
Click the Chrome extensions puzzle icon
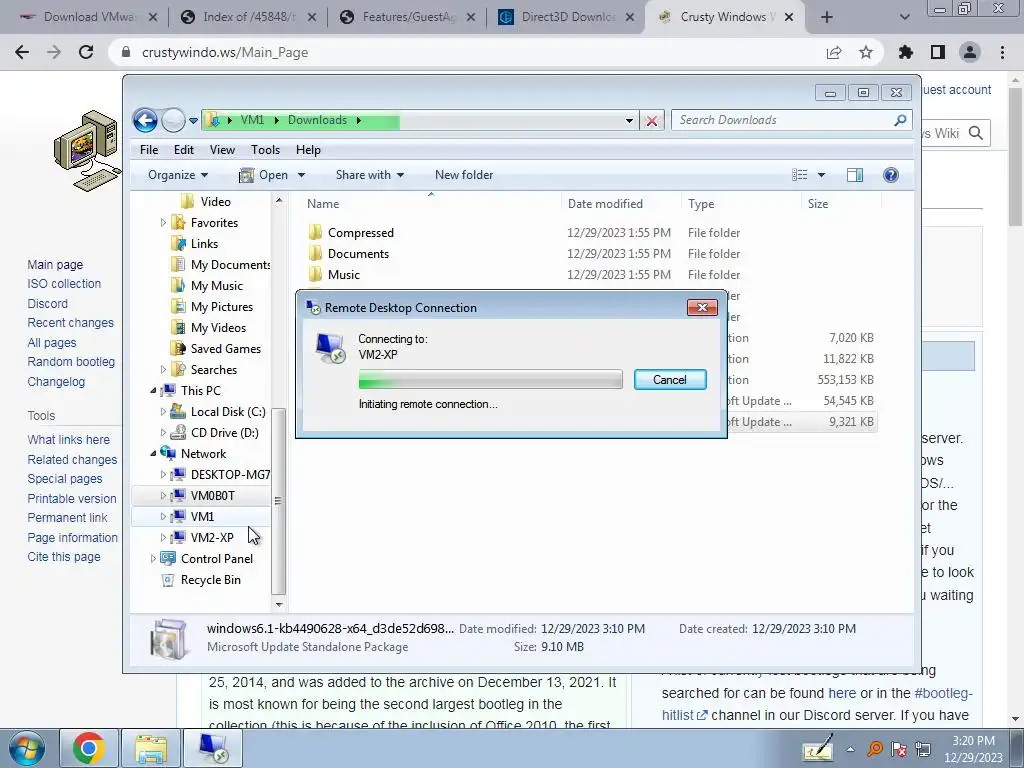pos(906,52)
